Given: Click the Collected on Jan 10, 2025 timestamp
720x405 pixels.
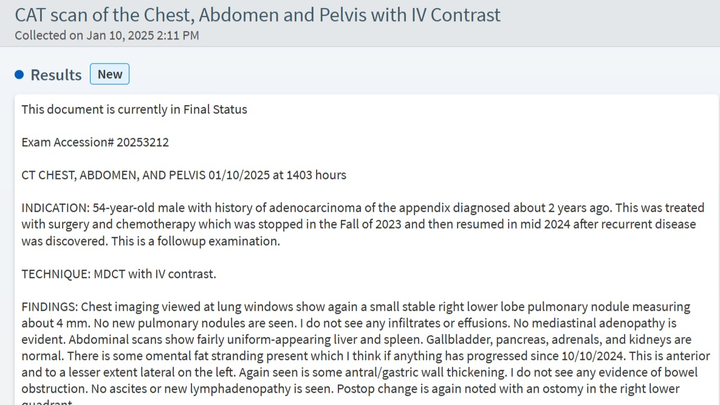Looking at the screenshot, I should [107, 35].
